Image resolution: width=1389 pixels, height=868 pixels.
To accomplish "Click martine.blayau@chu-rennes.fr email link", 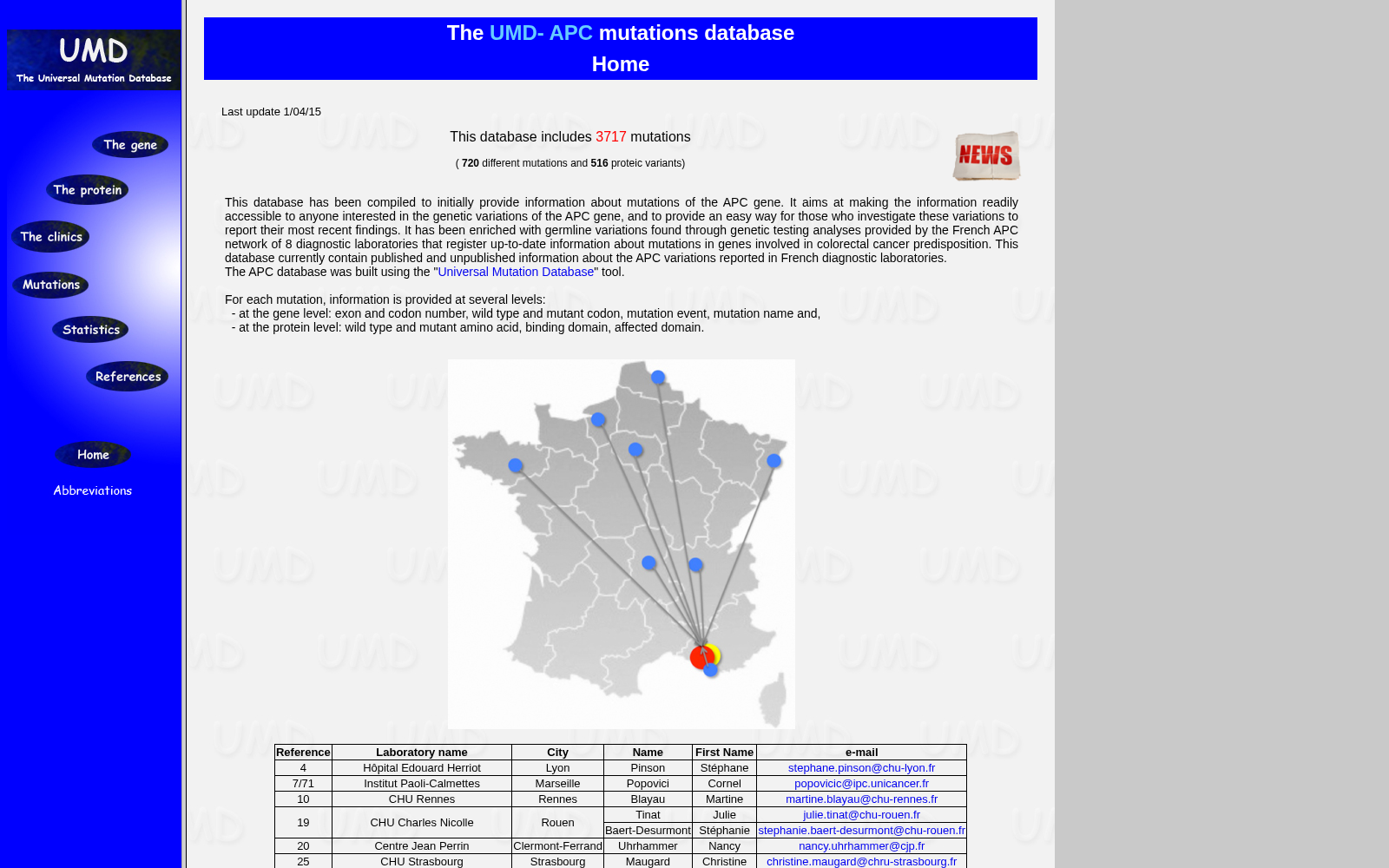I will point(861,799).
